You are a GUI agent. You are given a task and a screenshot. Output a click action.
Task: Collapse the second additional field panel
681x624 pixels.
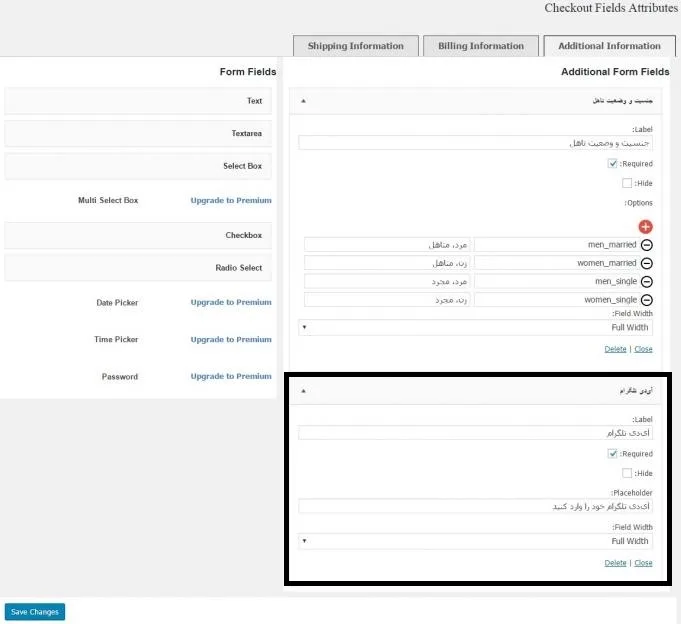[304, 391]
